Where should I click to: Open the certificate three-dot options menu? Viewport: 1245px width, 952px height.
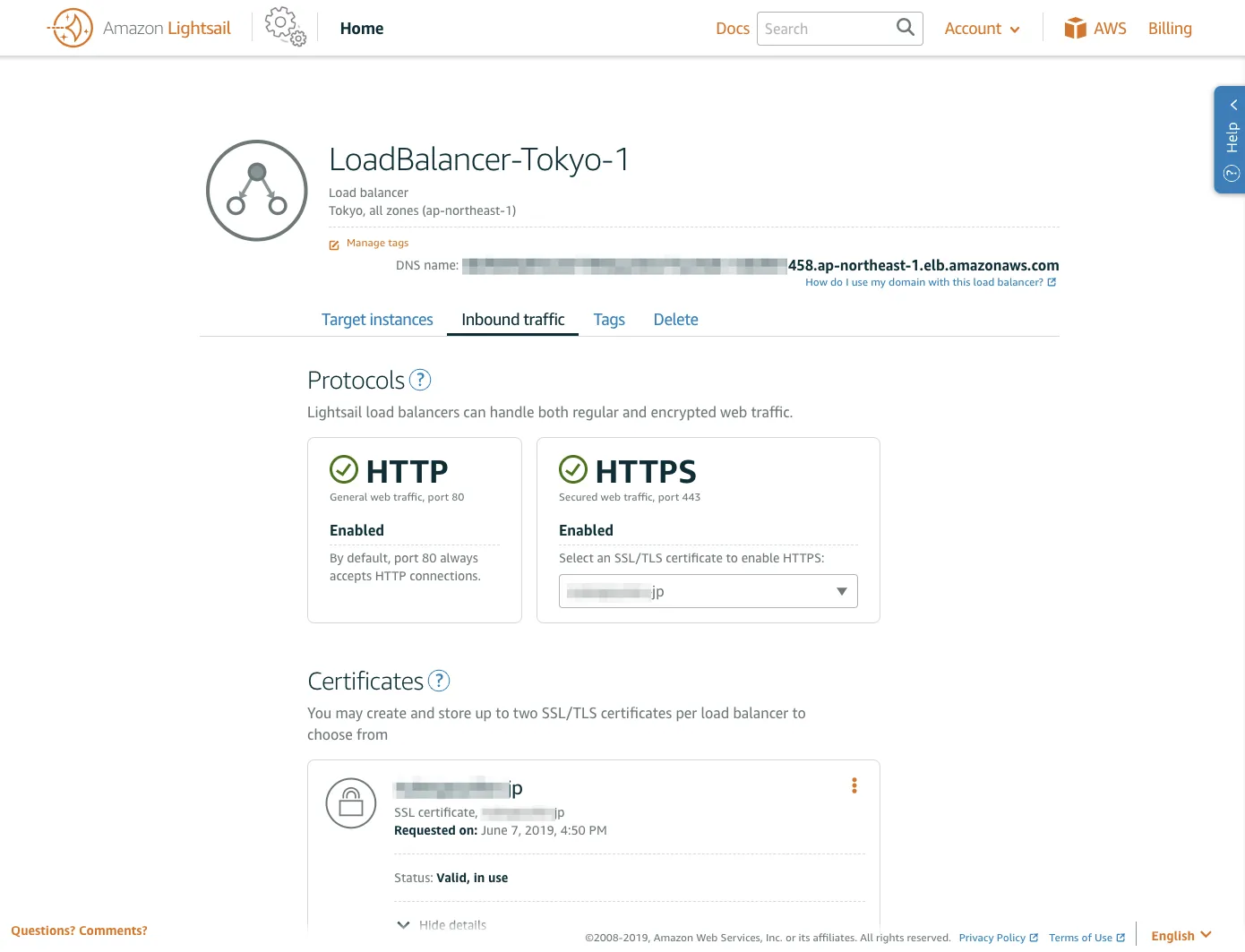tap(854, 785)
